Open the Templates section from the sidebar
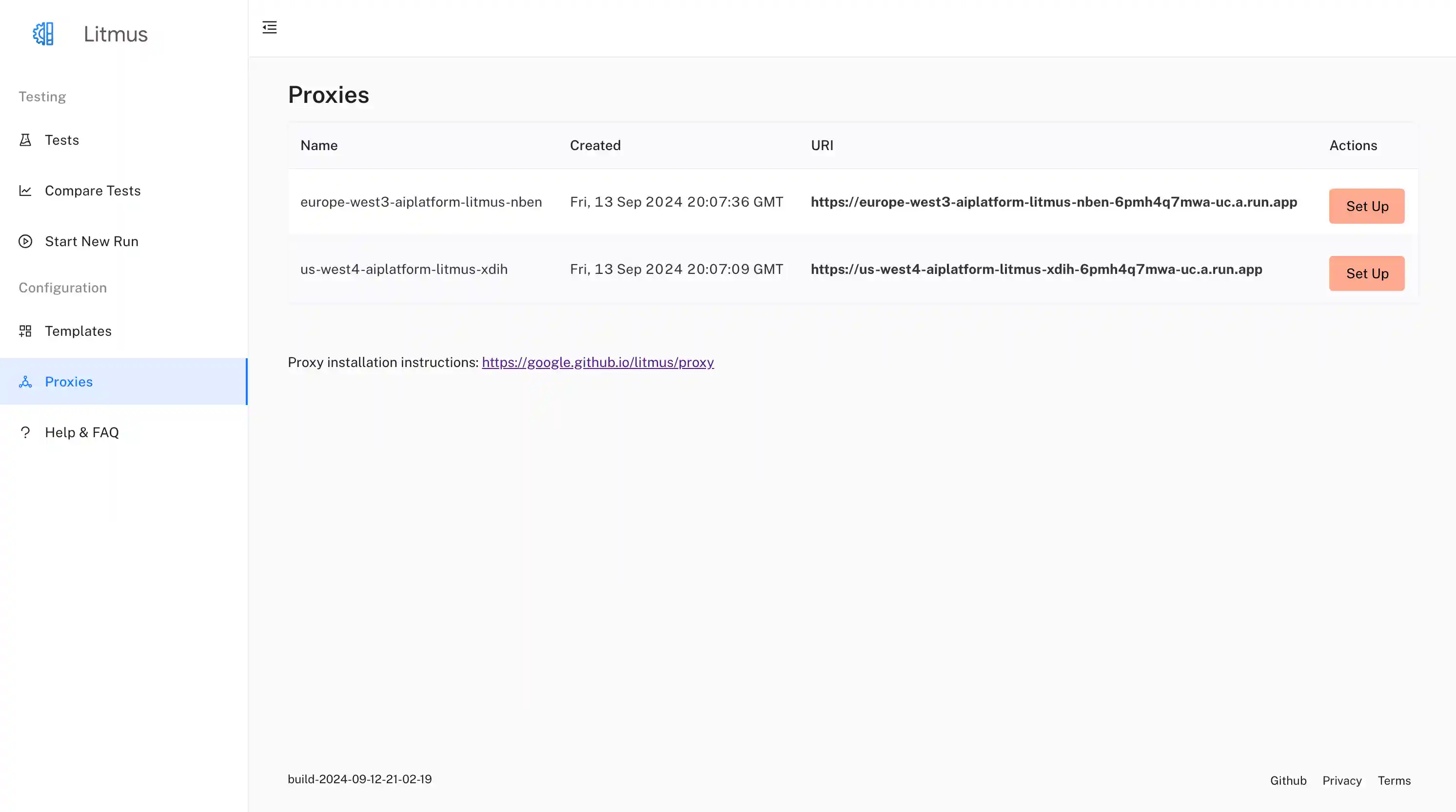Image resolution: width=1456 pixels, height=812 pixels. (78, 330)
